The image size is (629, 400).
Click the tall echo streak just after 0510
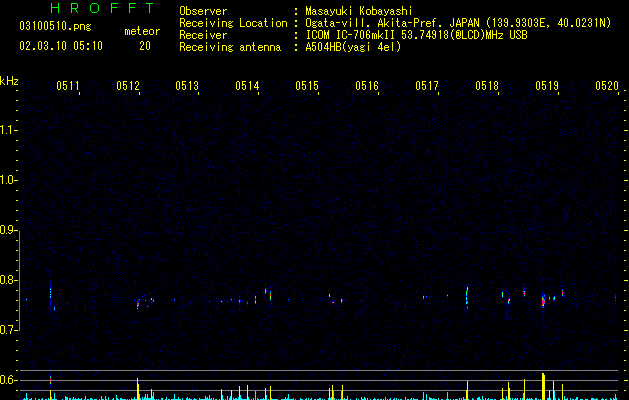click(x=51, y=295)
